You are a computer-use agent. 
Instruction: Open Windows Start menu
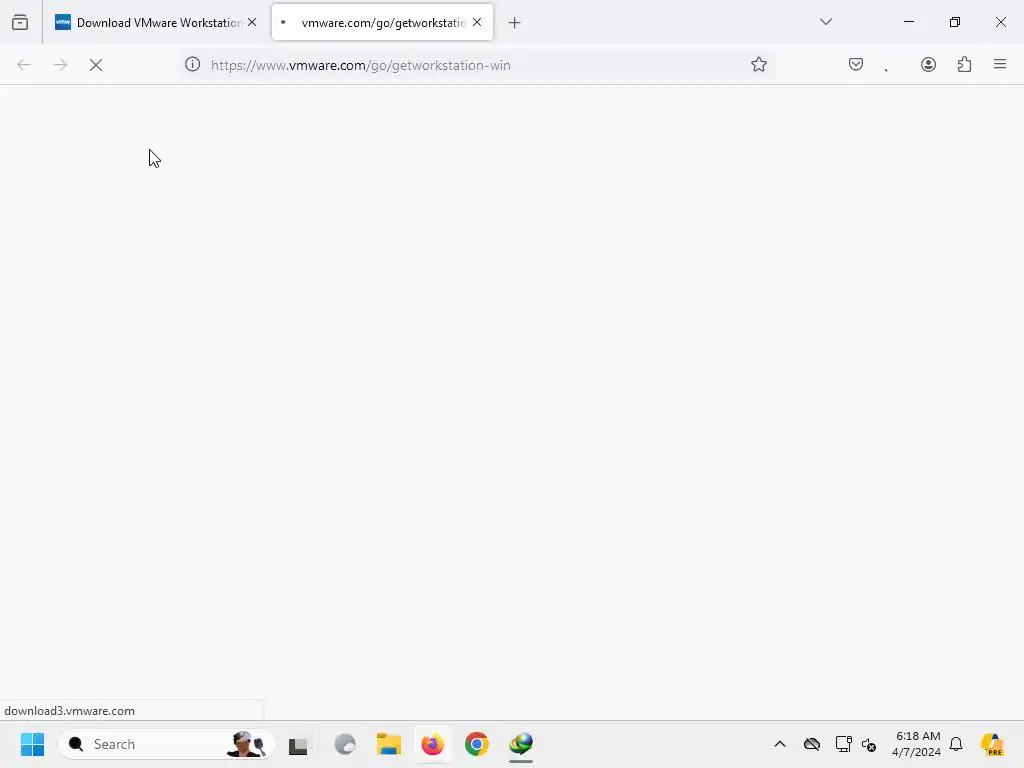pos(32,744)
